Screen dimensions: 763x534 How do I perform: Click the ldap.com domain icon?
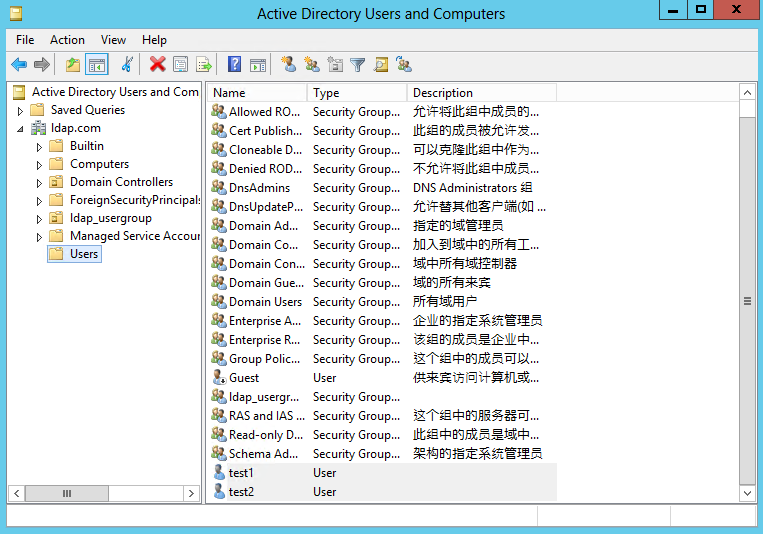(38, 128)
